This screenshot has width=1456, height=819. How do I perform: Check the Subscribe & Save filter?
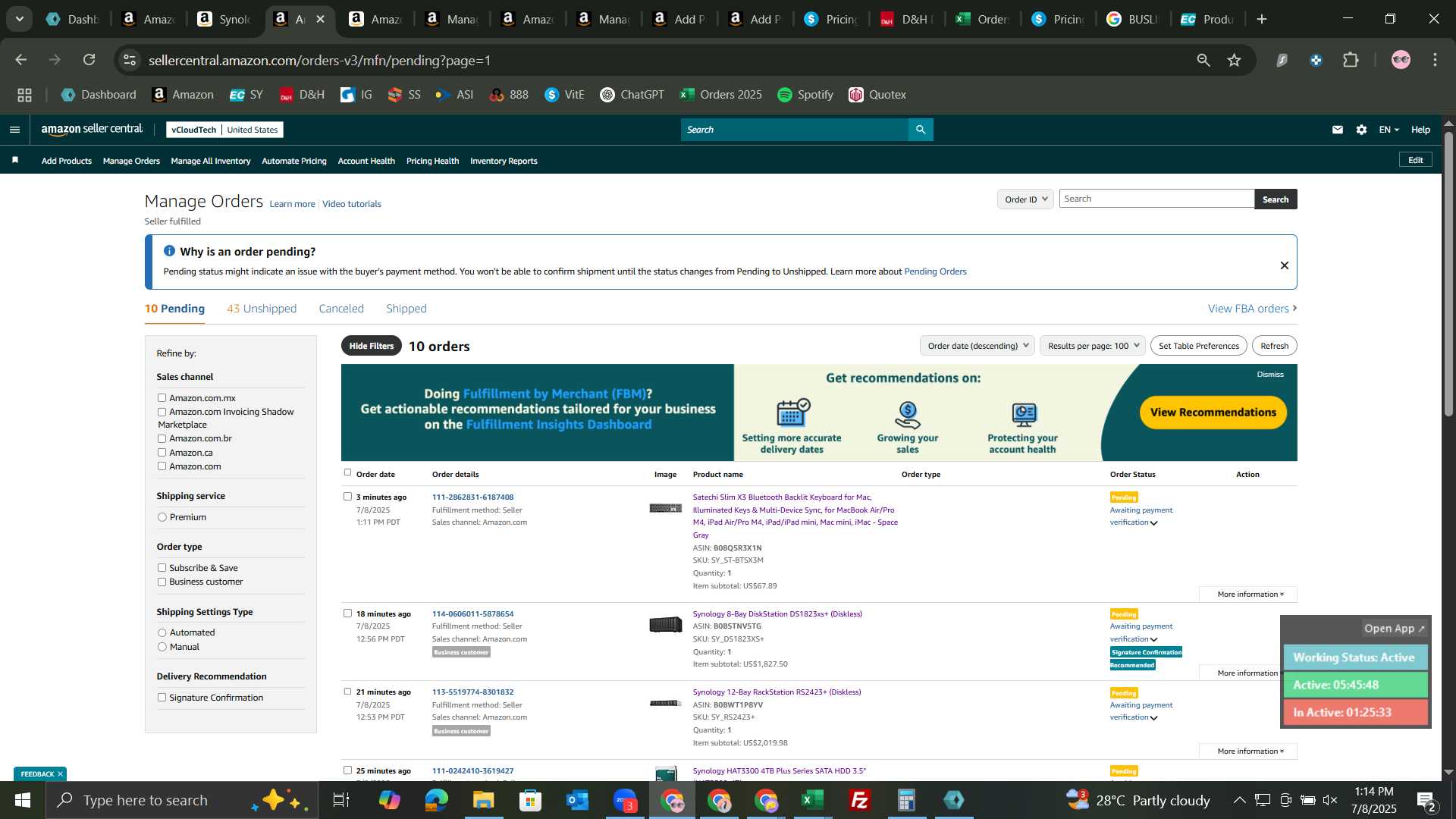pyautogui.click(x=162, y=568)
